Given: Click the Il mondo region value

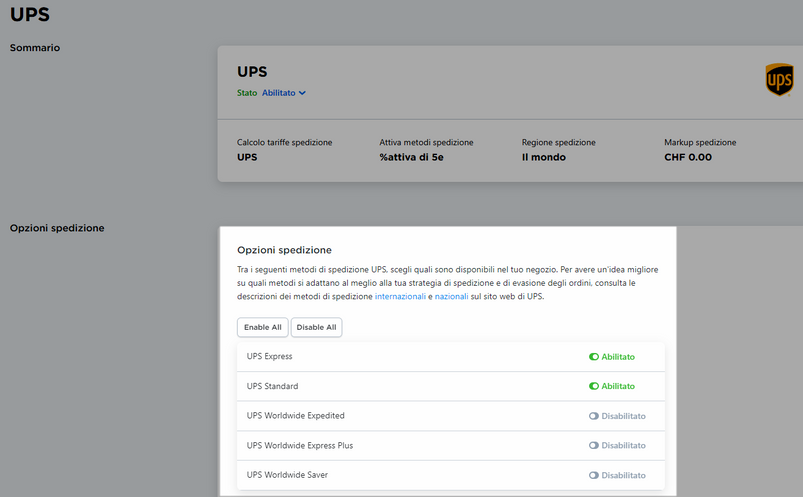Looking at the screenshot, I should click(x=544, y=157).
